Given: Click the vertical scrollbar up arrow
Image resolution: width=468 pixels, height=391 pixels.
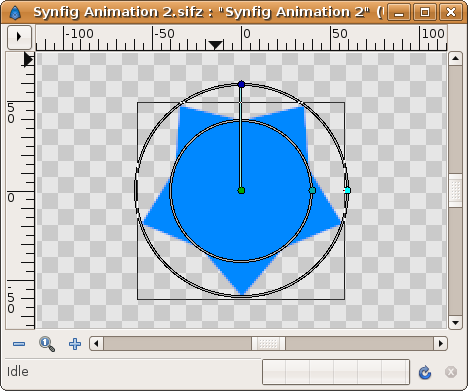Looking at the screenshot, I should [x=455, y=59].
